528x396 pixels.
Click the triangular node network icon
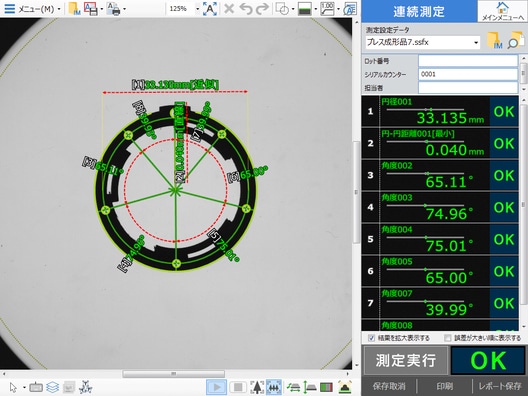coord(86,387)
